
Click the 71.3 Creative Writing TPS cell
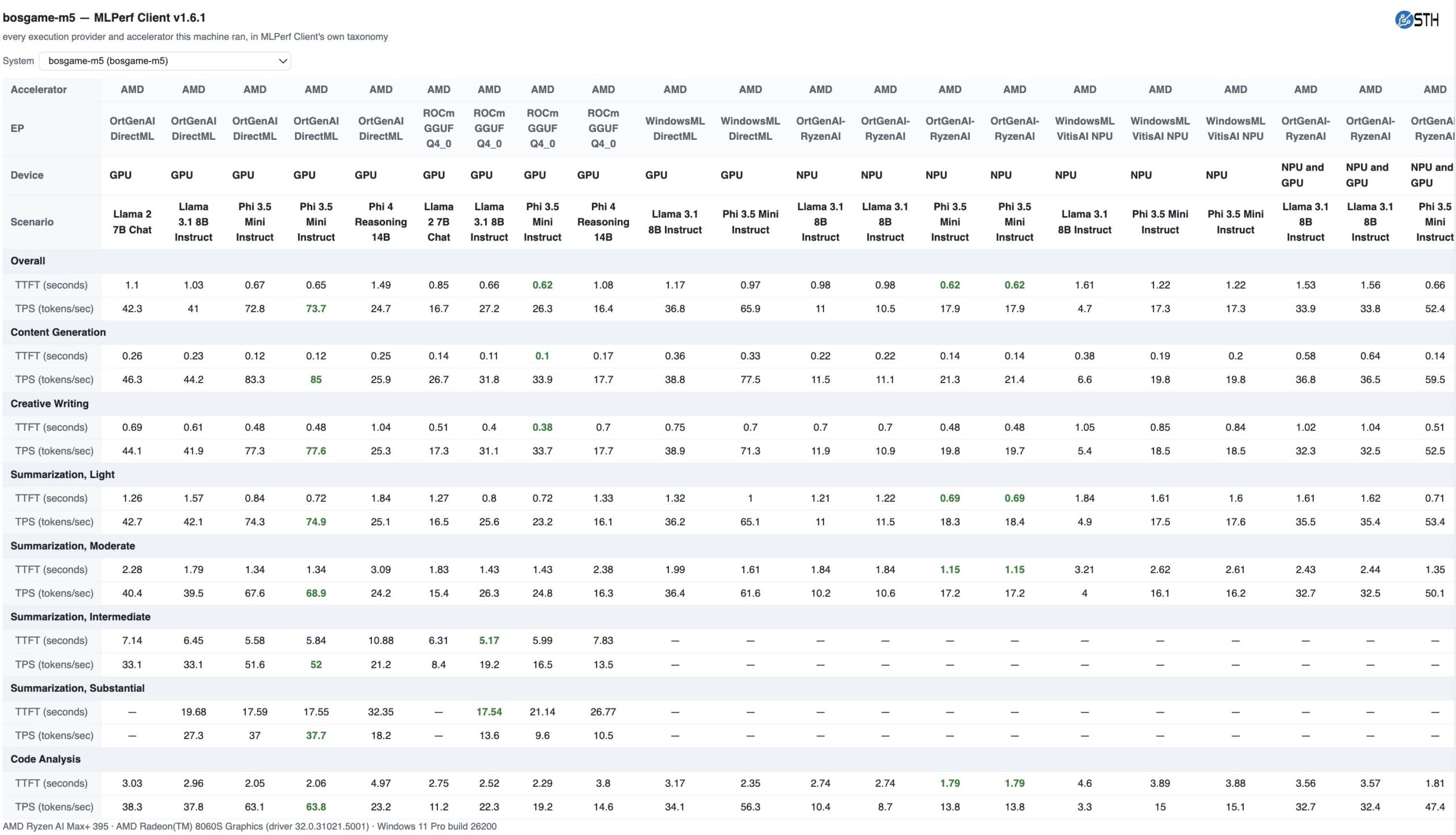tap(750, 451)
